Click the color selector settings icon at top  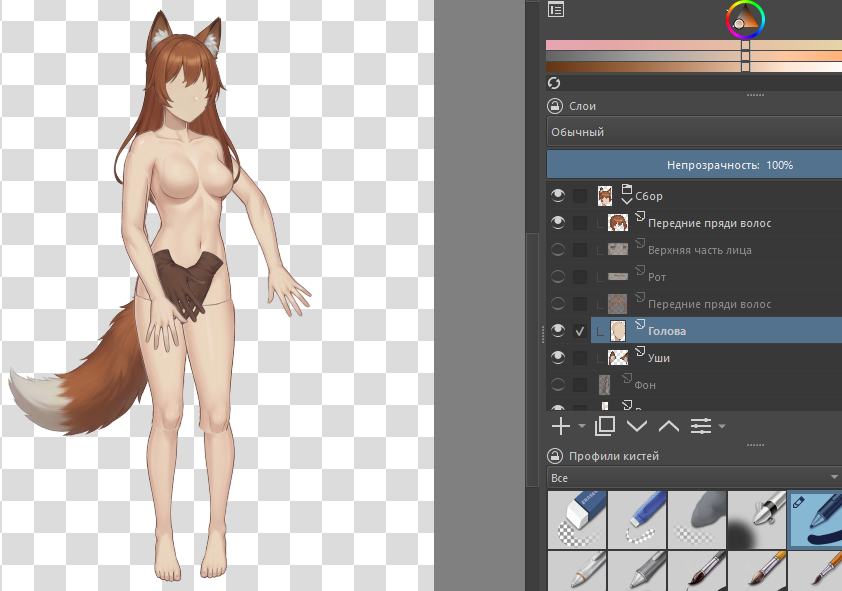pos(556,10)
